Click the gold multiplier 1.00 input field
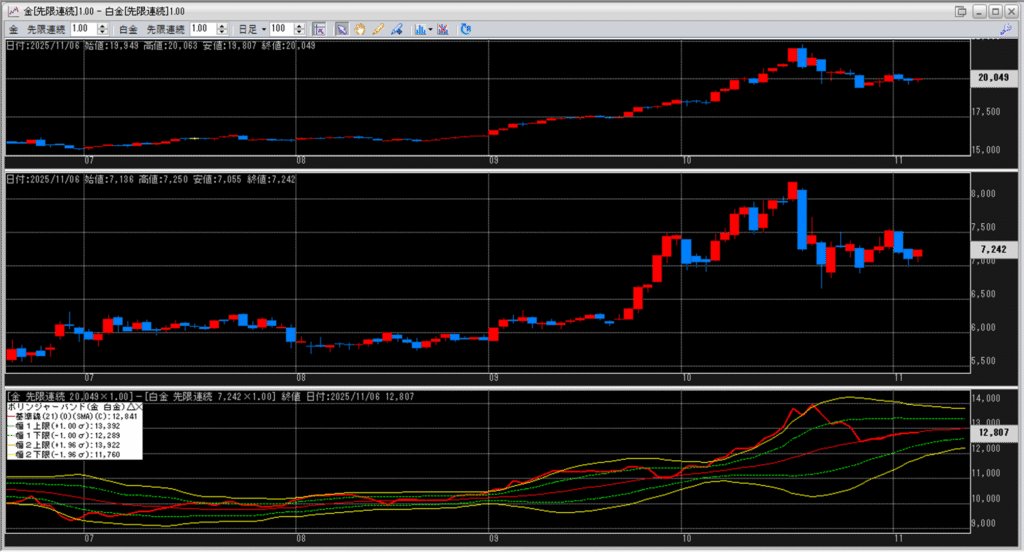 [83, 29]
